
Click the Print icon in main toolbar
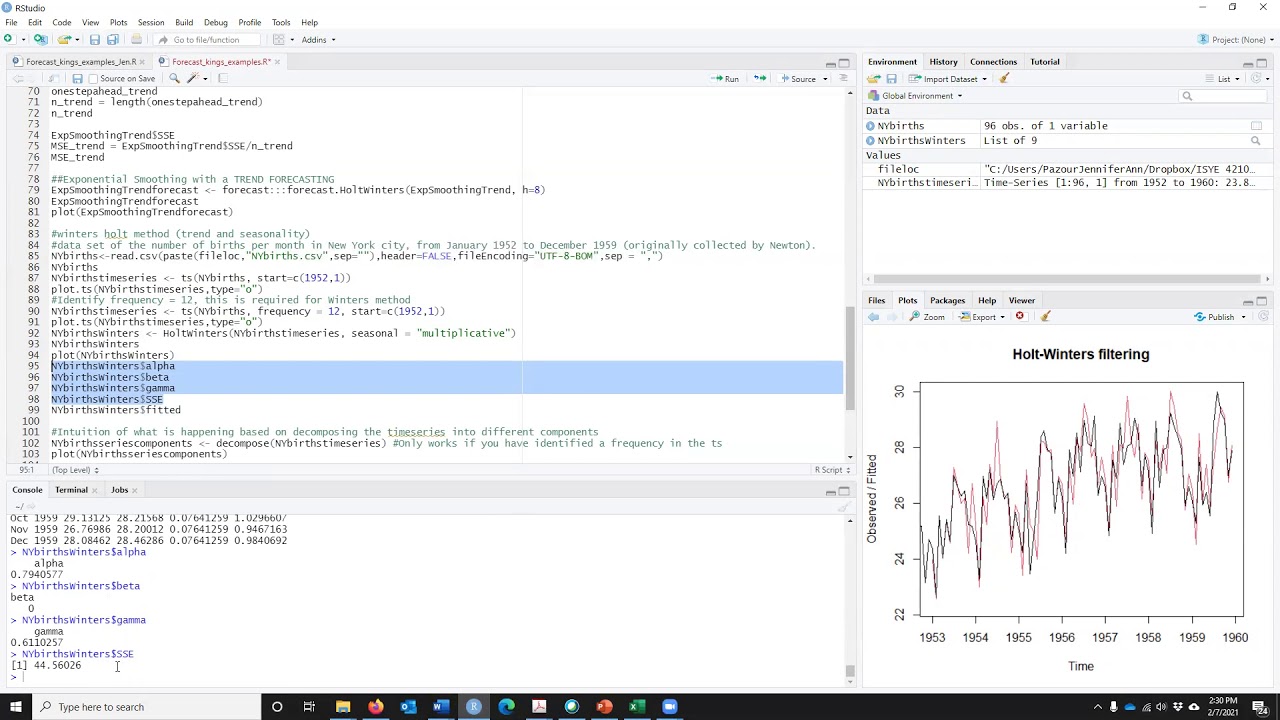point(136,39)
